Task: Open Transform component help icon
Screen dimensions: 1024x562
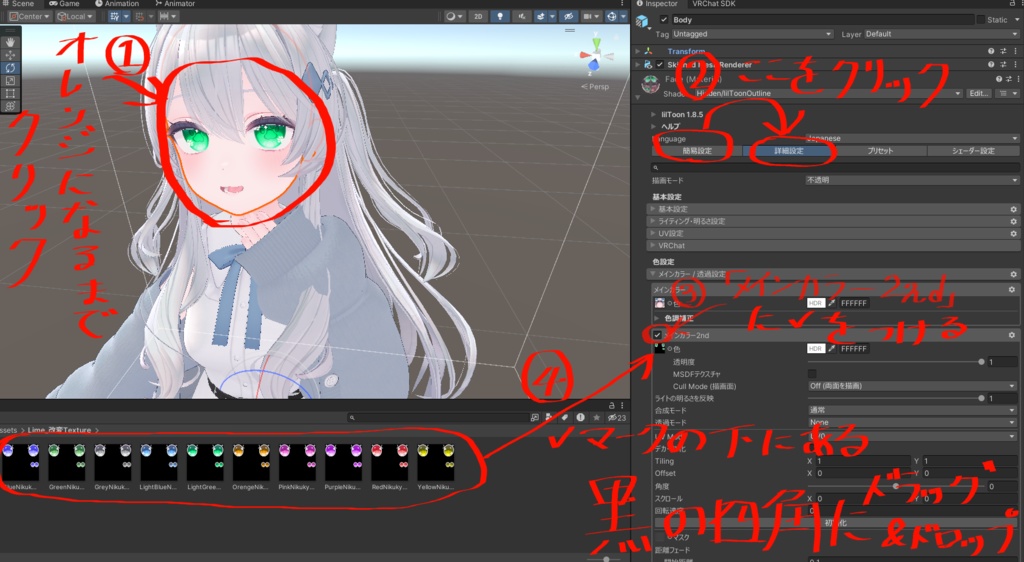Action: pos(991,51)
